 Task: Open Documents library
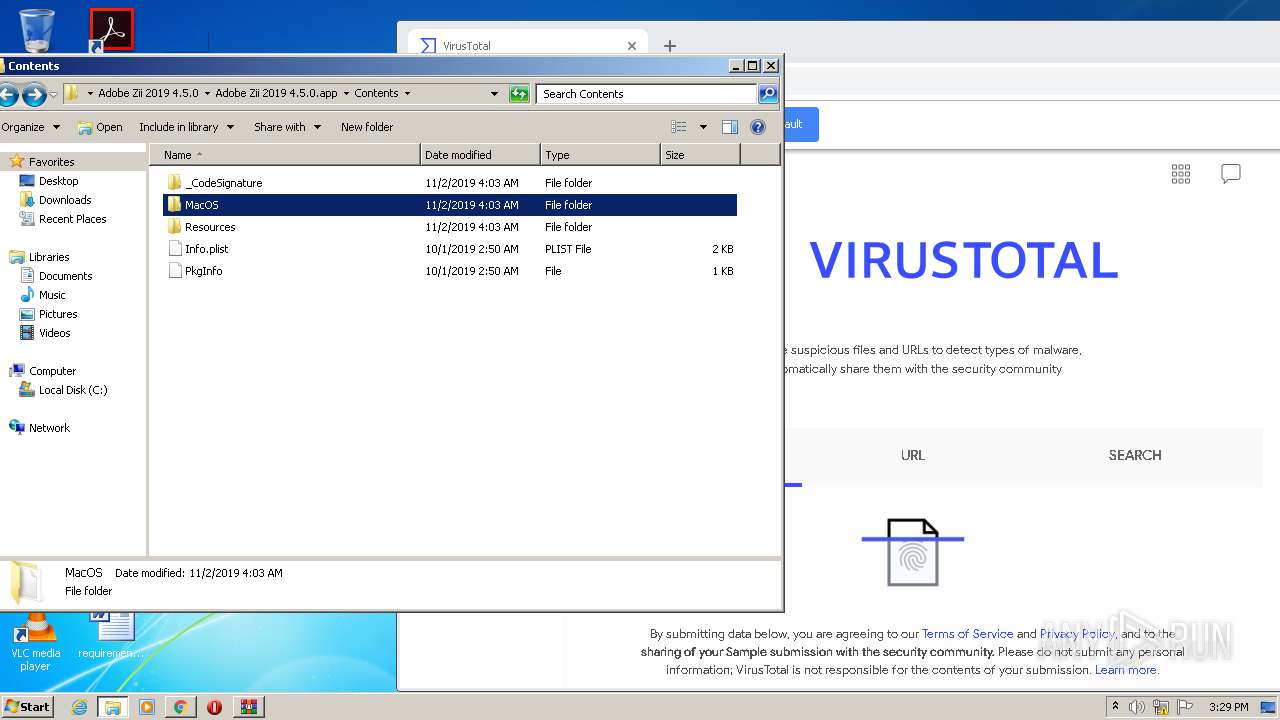pos(65,276)
